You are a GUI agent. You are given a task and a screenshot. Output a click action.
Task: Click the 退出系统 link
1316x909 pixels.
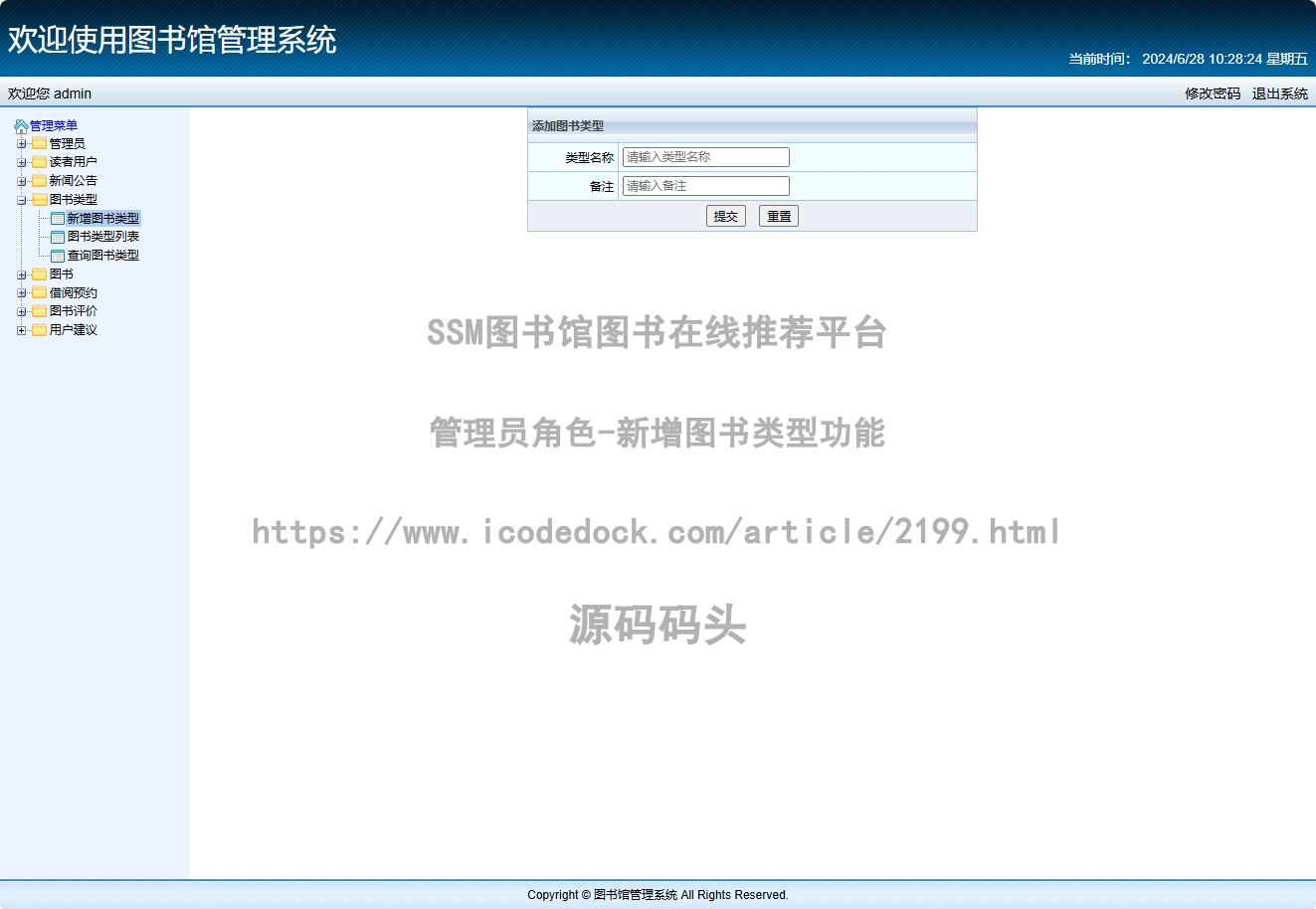tap(1280, 93)
